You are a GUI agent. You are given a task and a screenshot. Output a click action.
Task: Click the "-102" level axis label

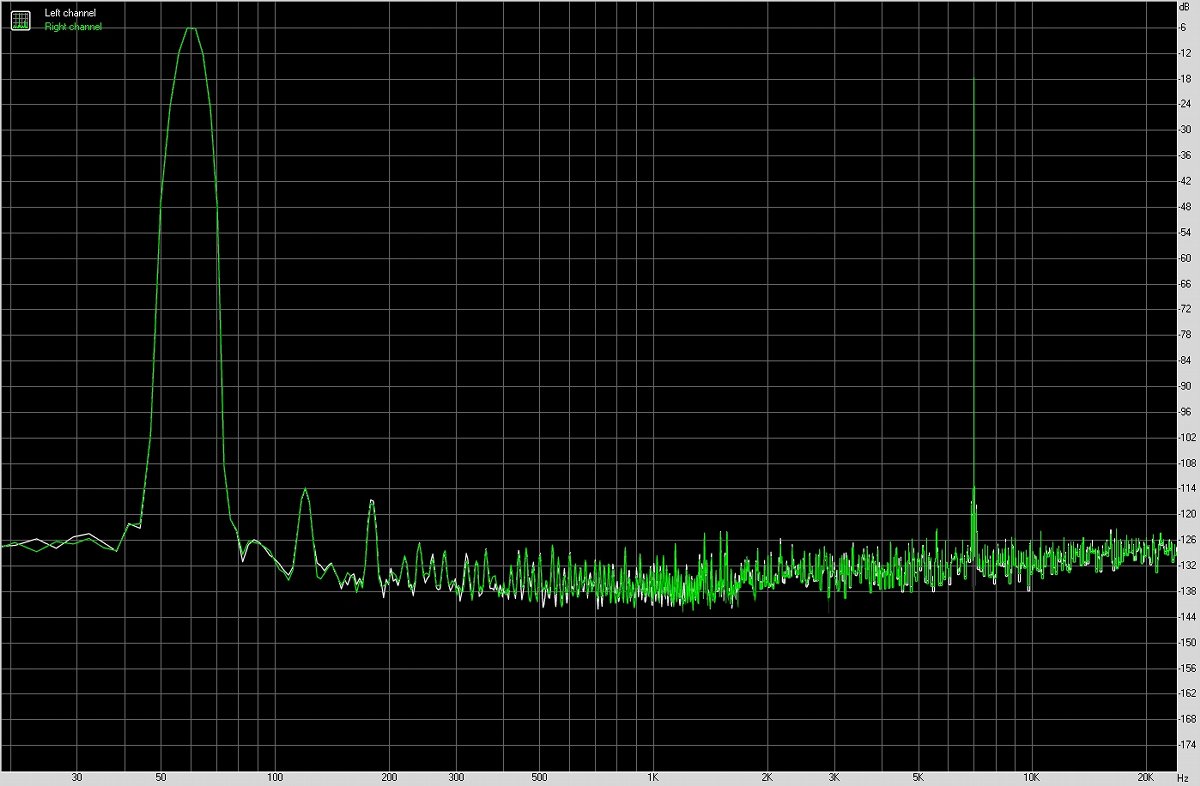pyautogui.click(x=1187, y=438)
